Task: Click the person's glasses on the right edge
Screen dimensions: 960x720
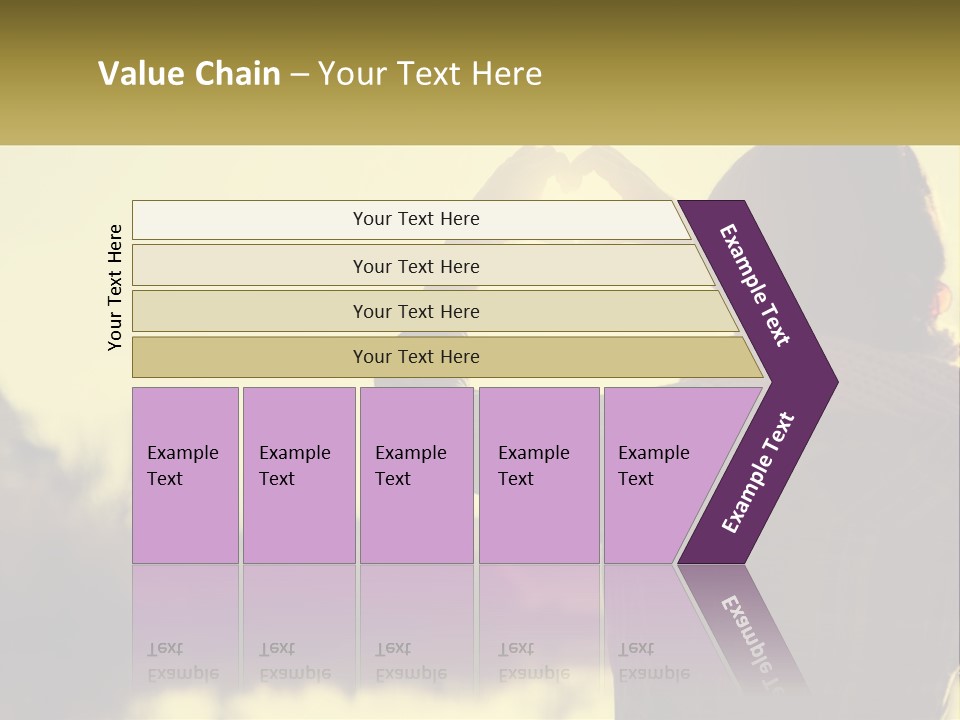Action: [x=942, y=297]
